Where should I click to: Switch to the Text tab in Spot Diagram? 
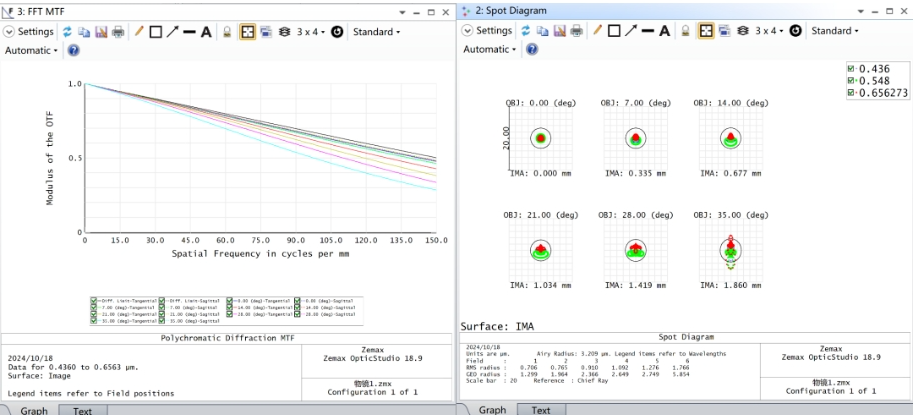click(x=540, y=410)
